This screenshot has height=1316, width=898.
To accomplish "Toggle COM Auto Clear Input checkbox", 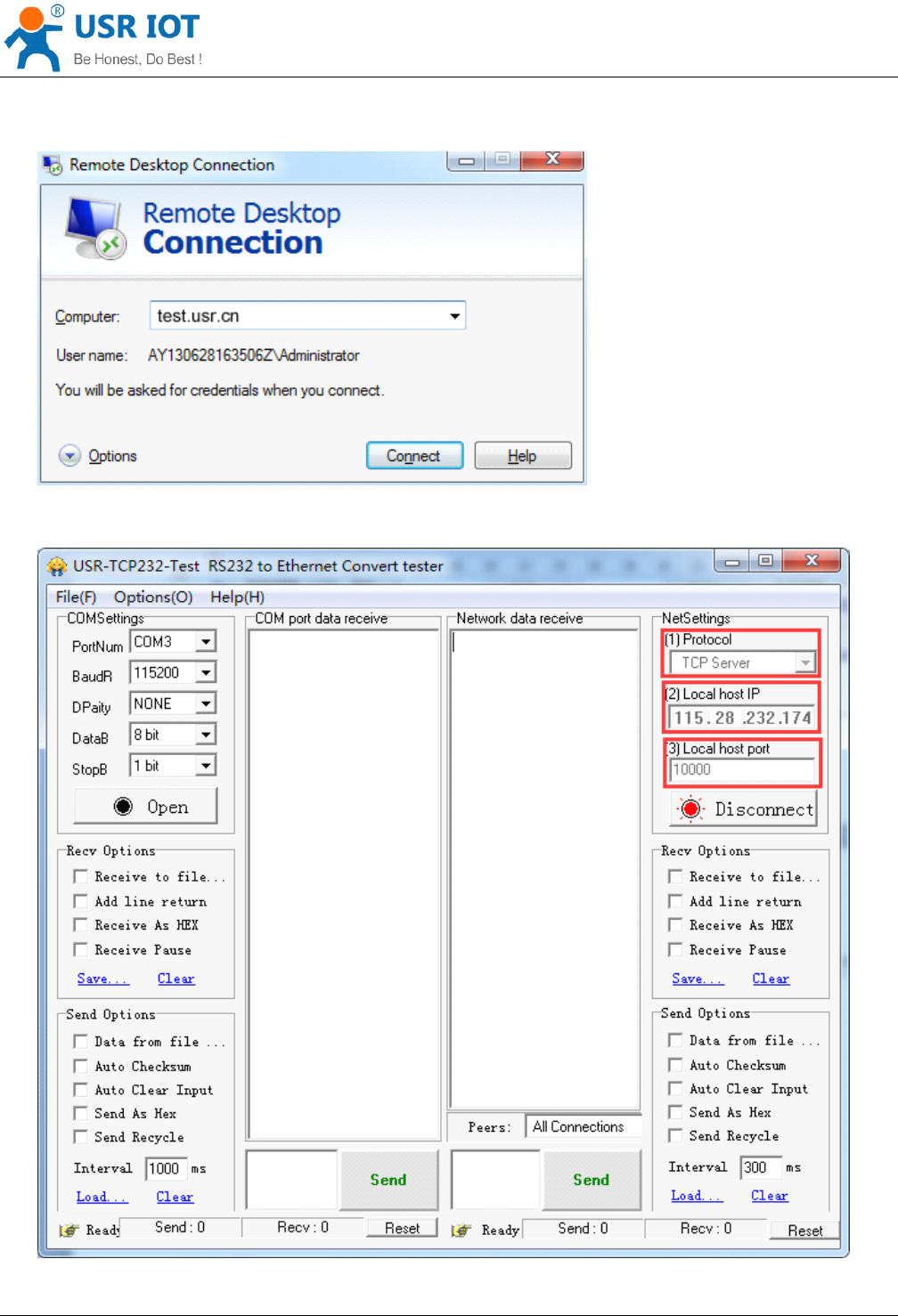I will coord(81,1090).
